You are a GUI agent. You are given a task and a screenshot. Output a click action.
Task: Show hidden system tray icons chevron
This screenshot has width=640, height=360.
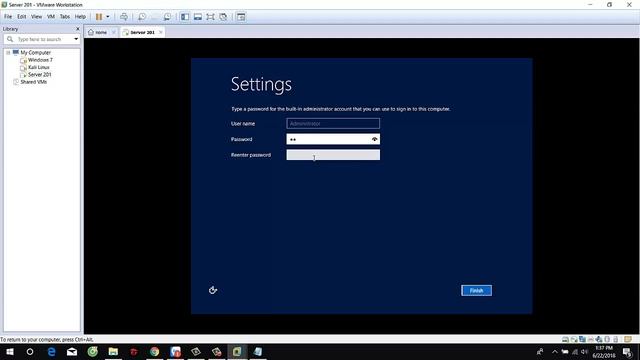click(555, 352)
